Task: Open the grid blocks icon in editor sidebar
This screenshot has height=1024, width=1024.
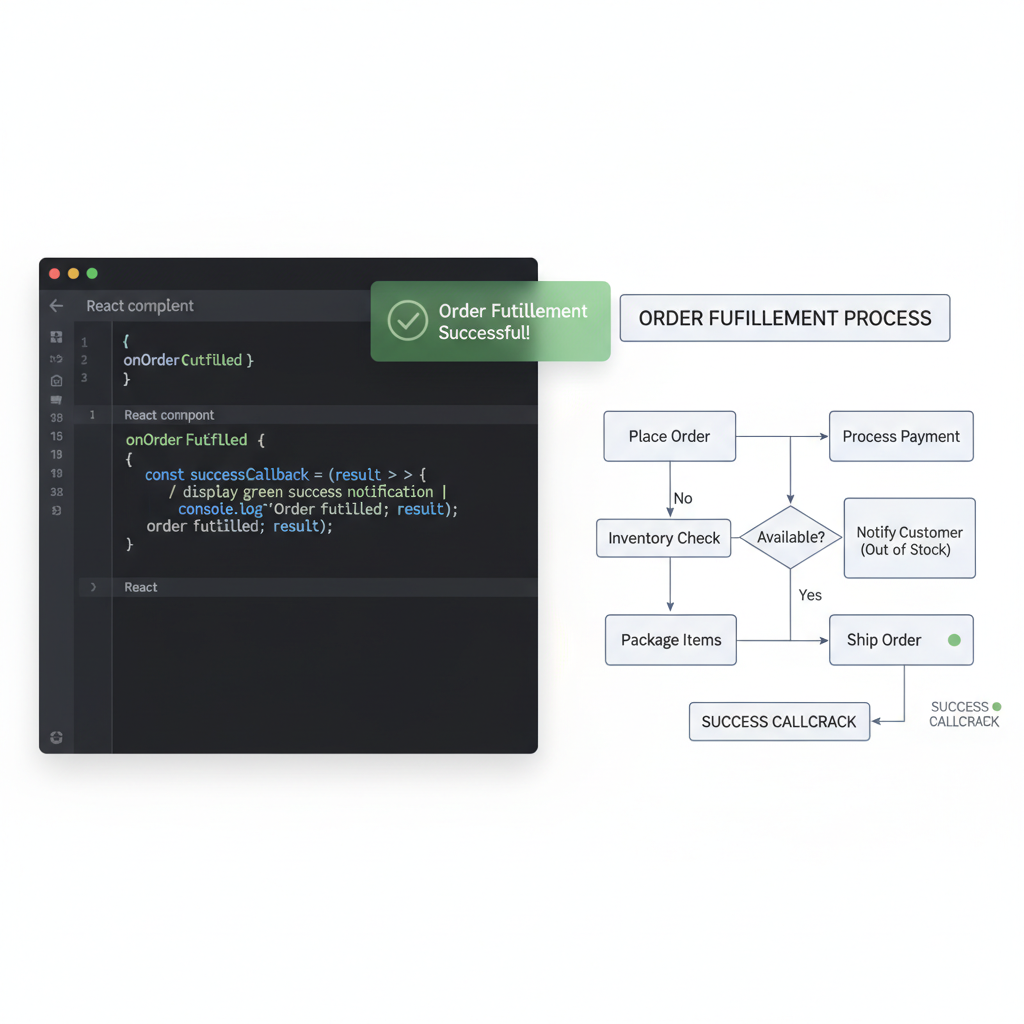Action: tap(57, 337)
